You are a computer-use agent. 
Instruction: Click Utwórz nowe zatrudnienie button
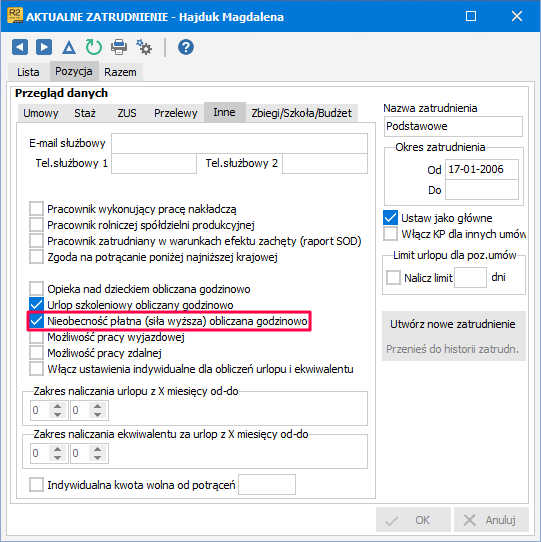click(453, 324)
